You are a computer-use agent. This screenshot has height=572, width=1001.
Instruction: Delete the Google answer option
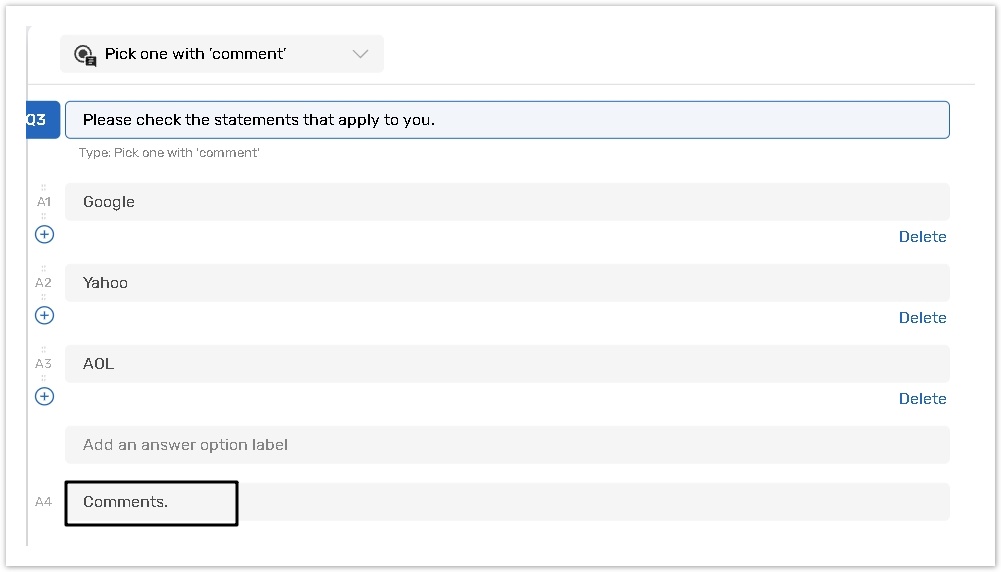922,237
